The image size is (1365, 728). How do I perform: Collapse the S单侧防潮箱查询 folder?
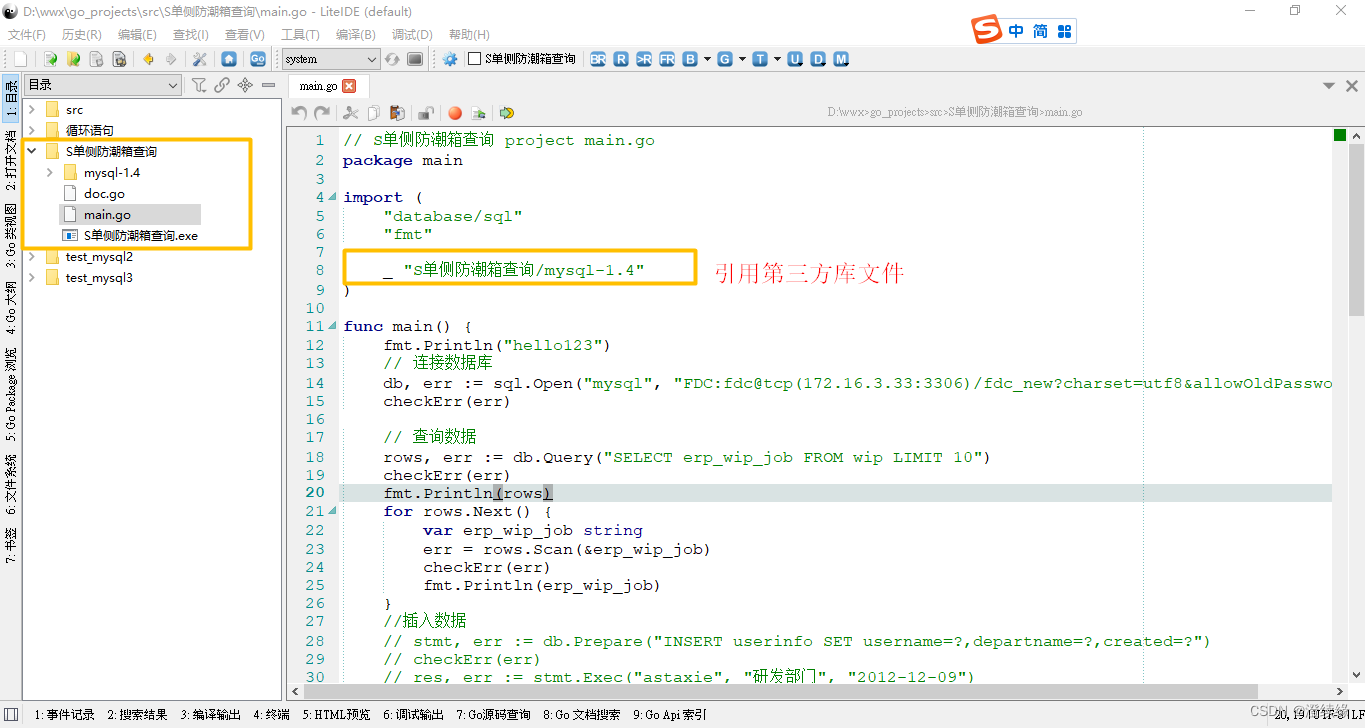31,152
